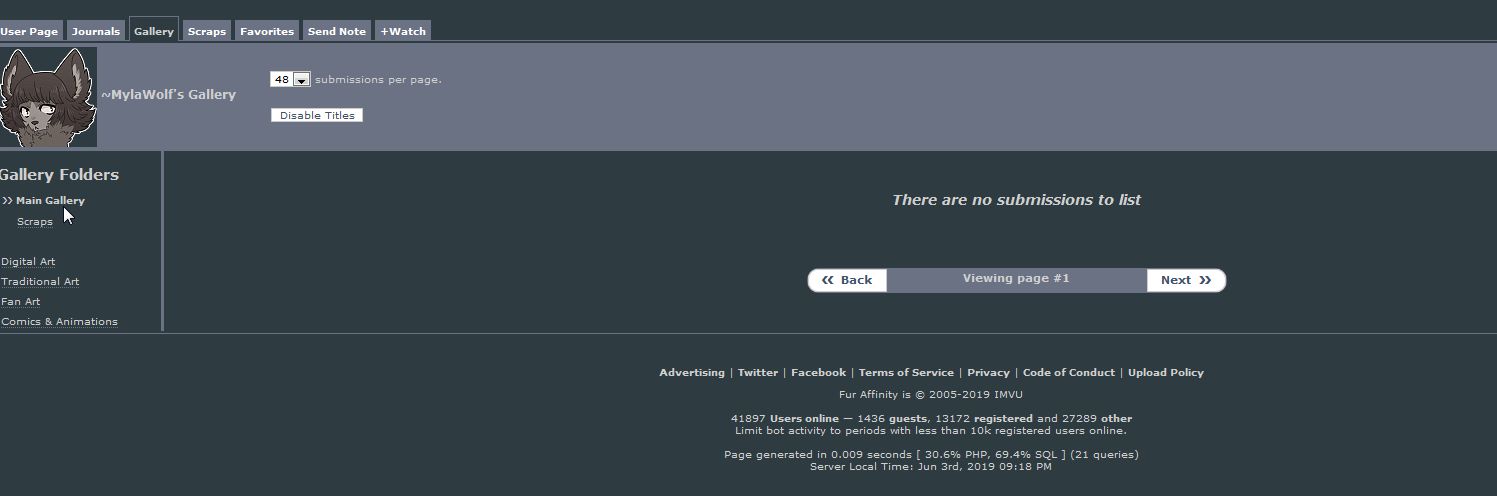Open the Twitter footer link

tap(758, 373)
